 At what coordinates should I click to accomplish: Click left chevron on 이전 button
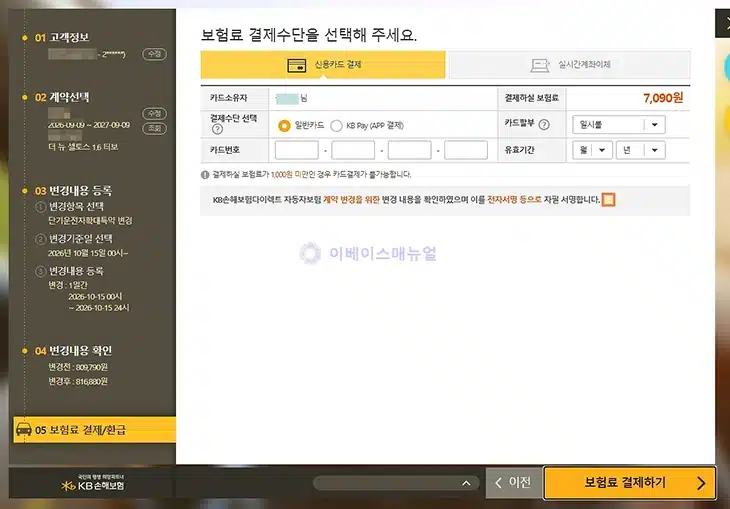coord(498,483)
